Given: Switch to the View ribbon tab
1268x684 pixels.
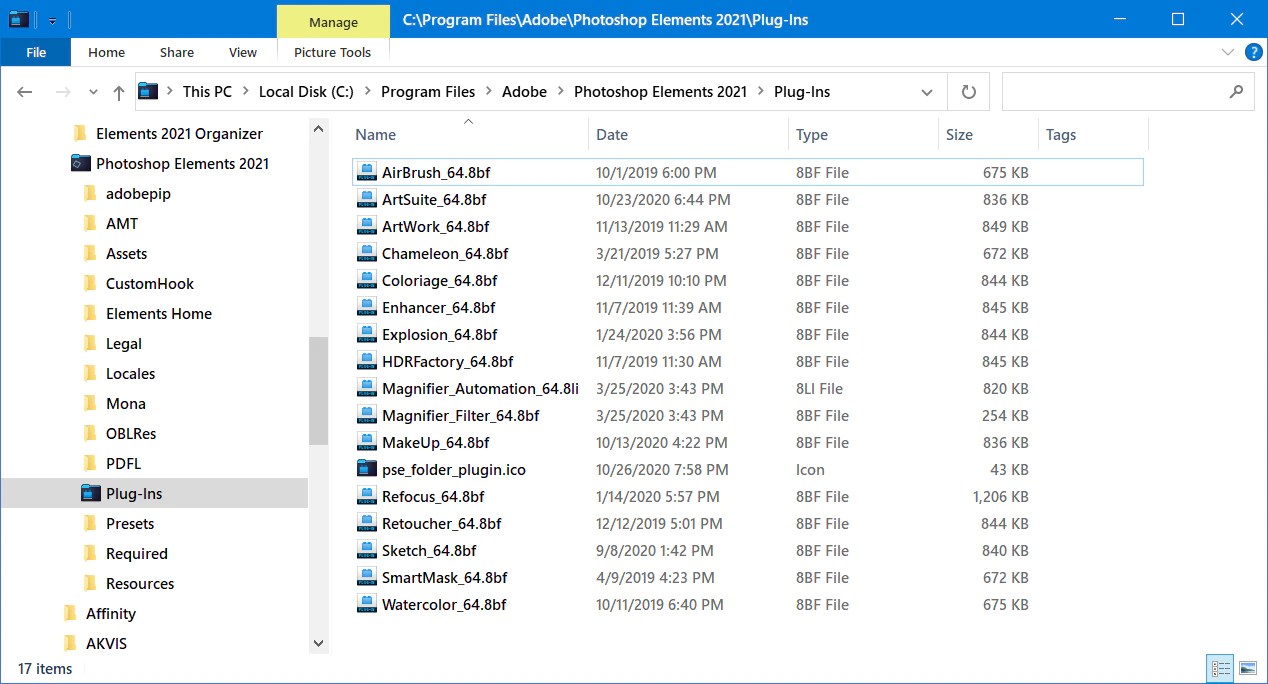Looking at the screenshot, I should (242, 53).
